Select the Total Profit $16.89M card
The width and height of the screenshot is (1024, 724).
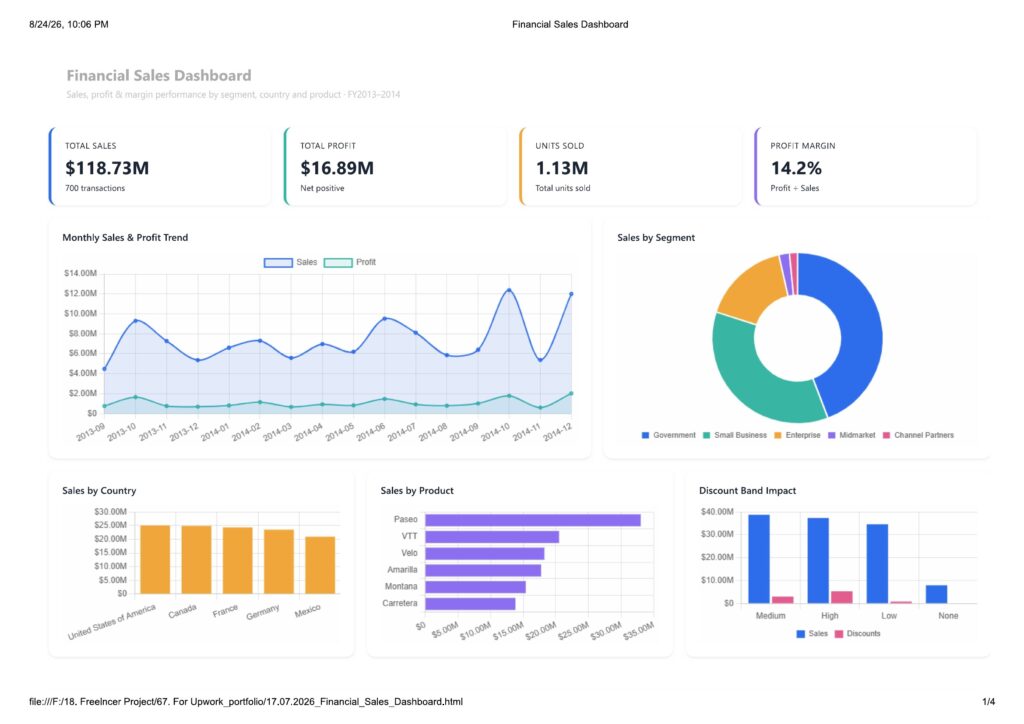pyautogui.click(x=395, y=166)
